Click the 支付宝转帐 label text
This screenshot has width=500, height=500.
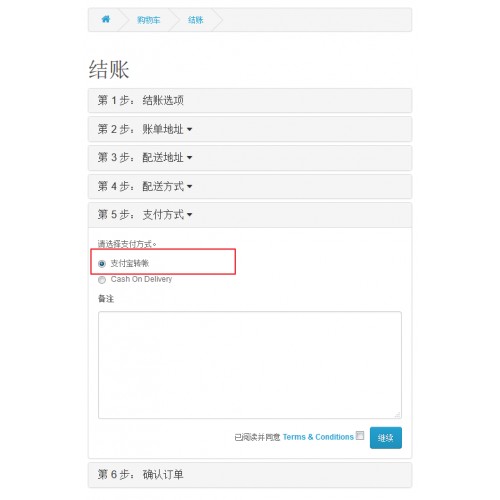130,263
